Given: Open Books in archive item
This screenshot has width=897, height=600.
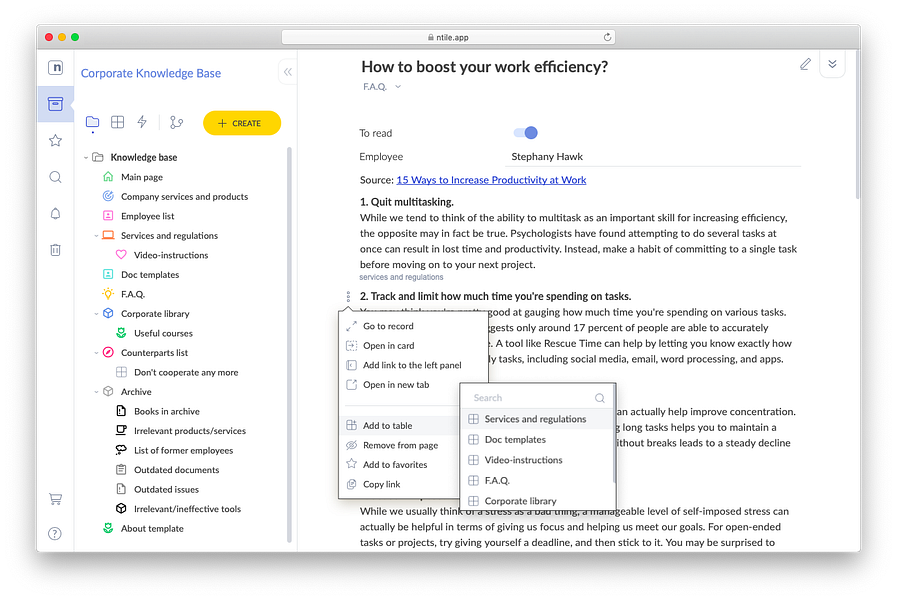Looking at the screenshot, I should [166, 411].
